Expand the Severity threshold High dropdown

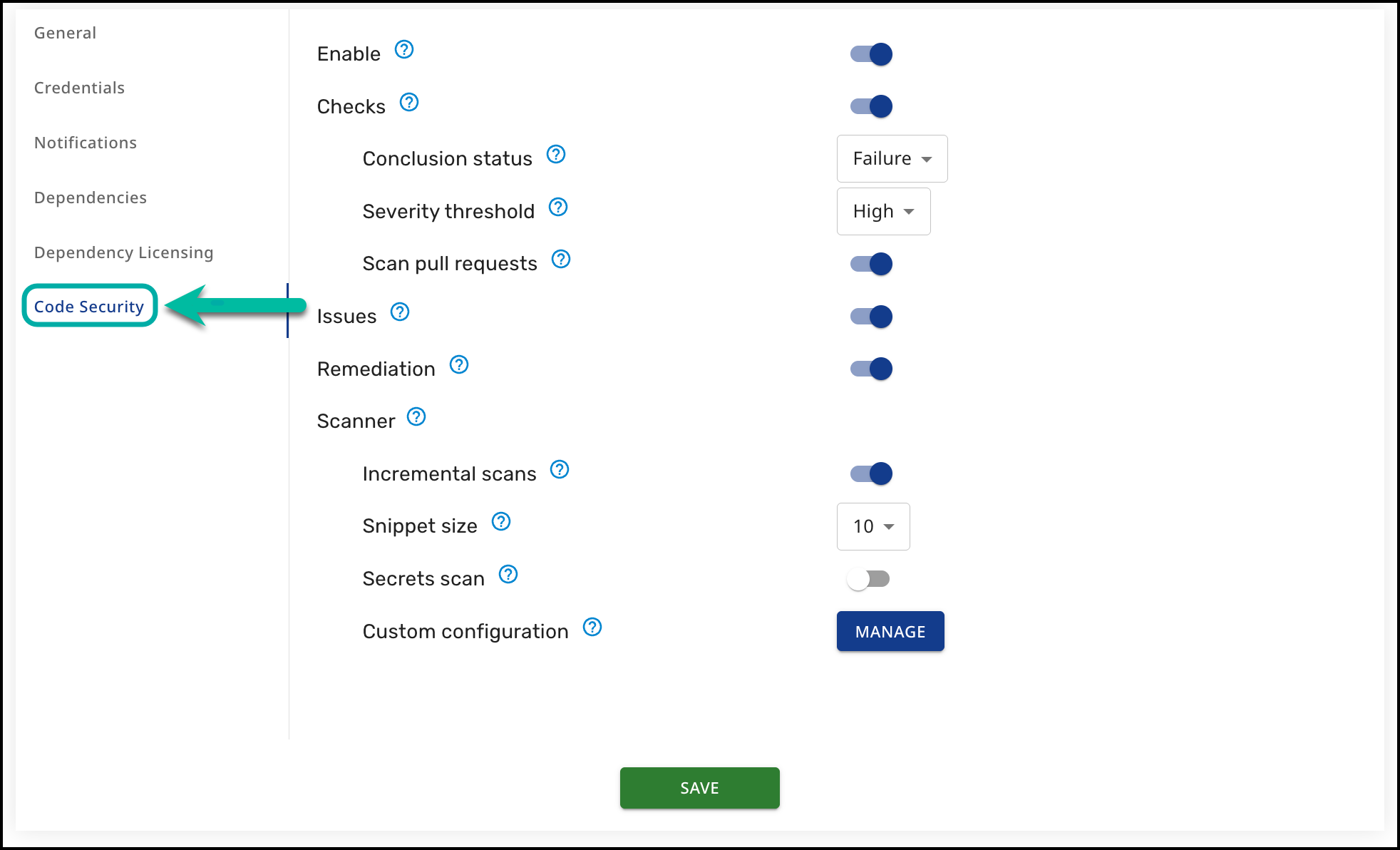click(x=883, y=211)
